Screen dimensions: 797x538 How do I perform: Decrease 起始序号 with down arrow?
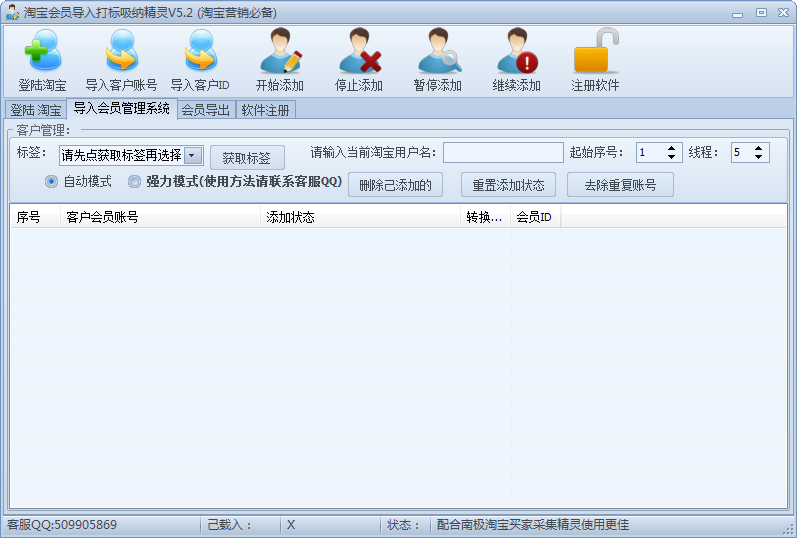(x=671, y=157)
